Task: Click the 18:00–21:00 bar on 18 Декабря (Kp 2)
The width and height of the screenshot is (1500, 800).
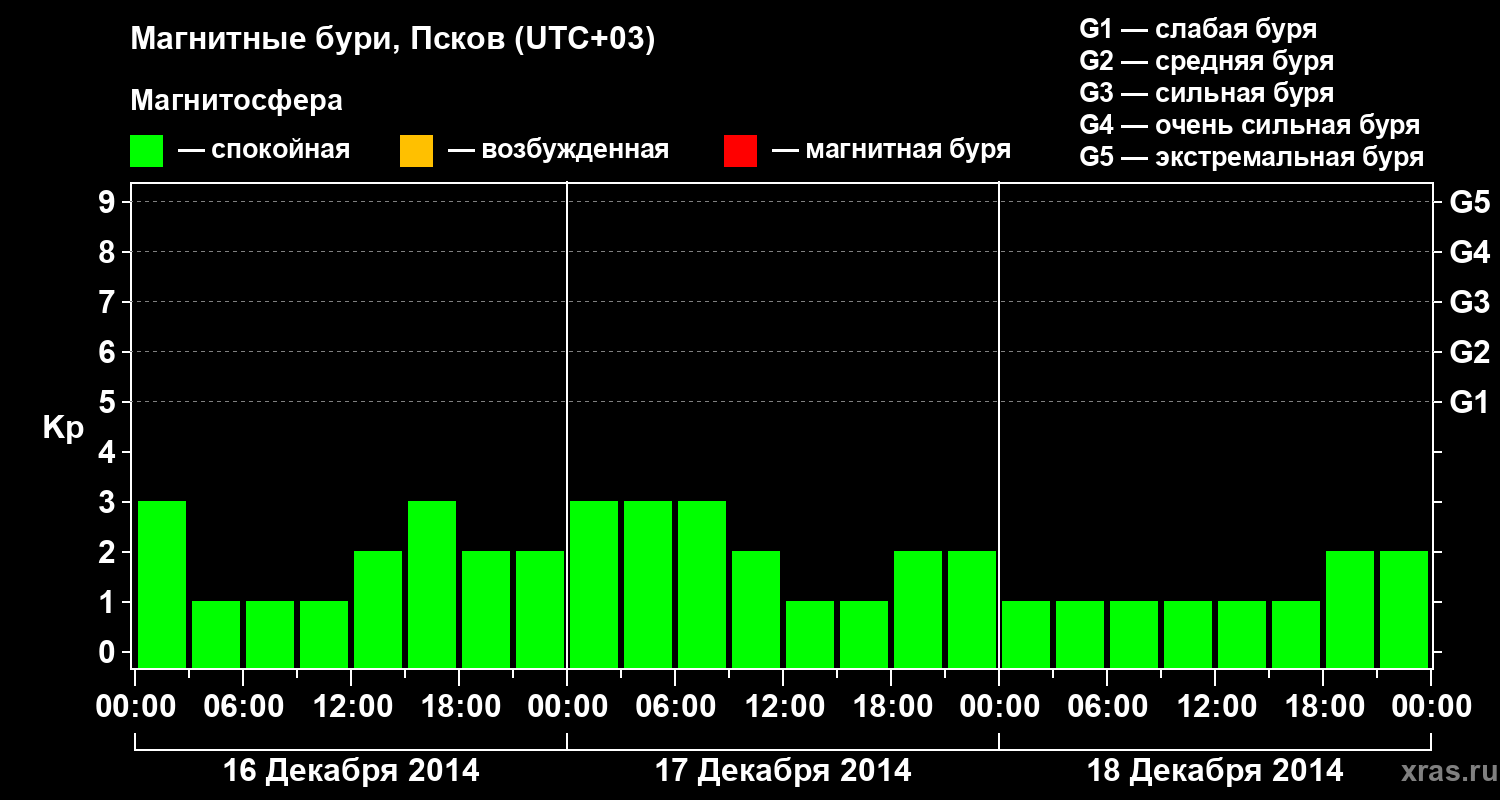Action: click(1350, 609)
